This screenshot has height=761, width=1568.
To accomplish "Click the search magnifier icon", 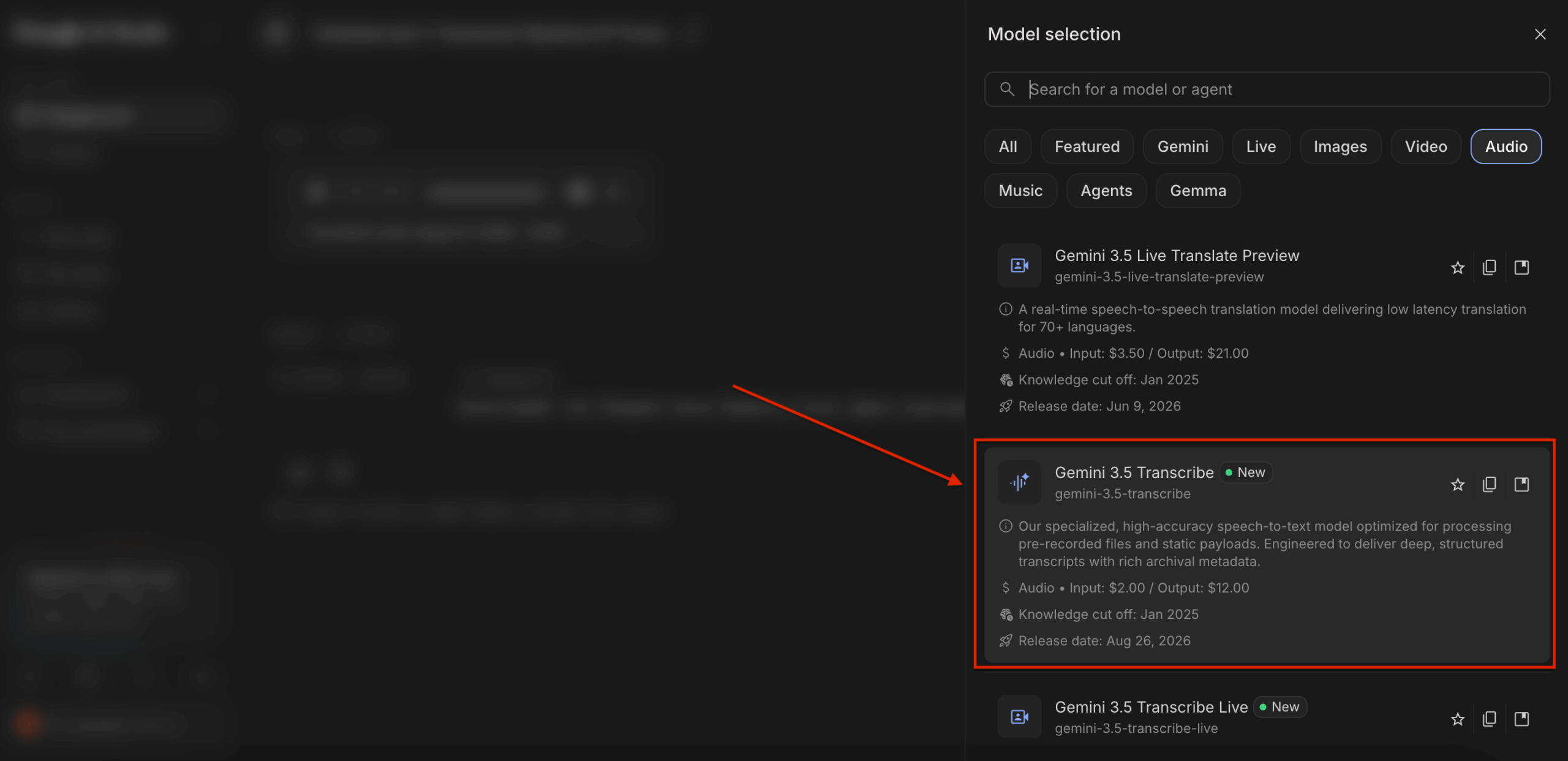I will pyautogui.click(x=1007, y=89).
